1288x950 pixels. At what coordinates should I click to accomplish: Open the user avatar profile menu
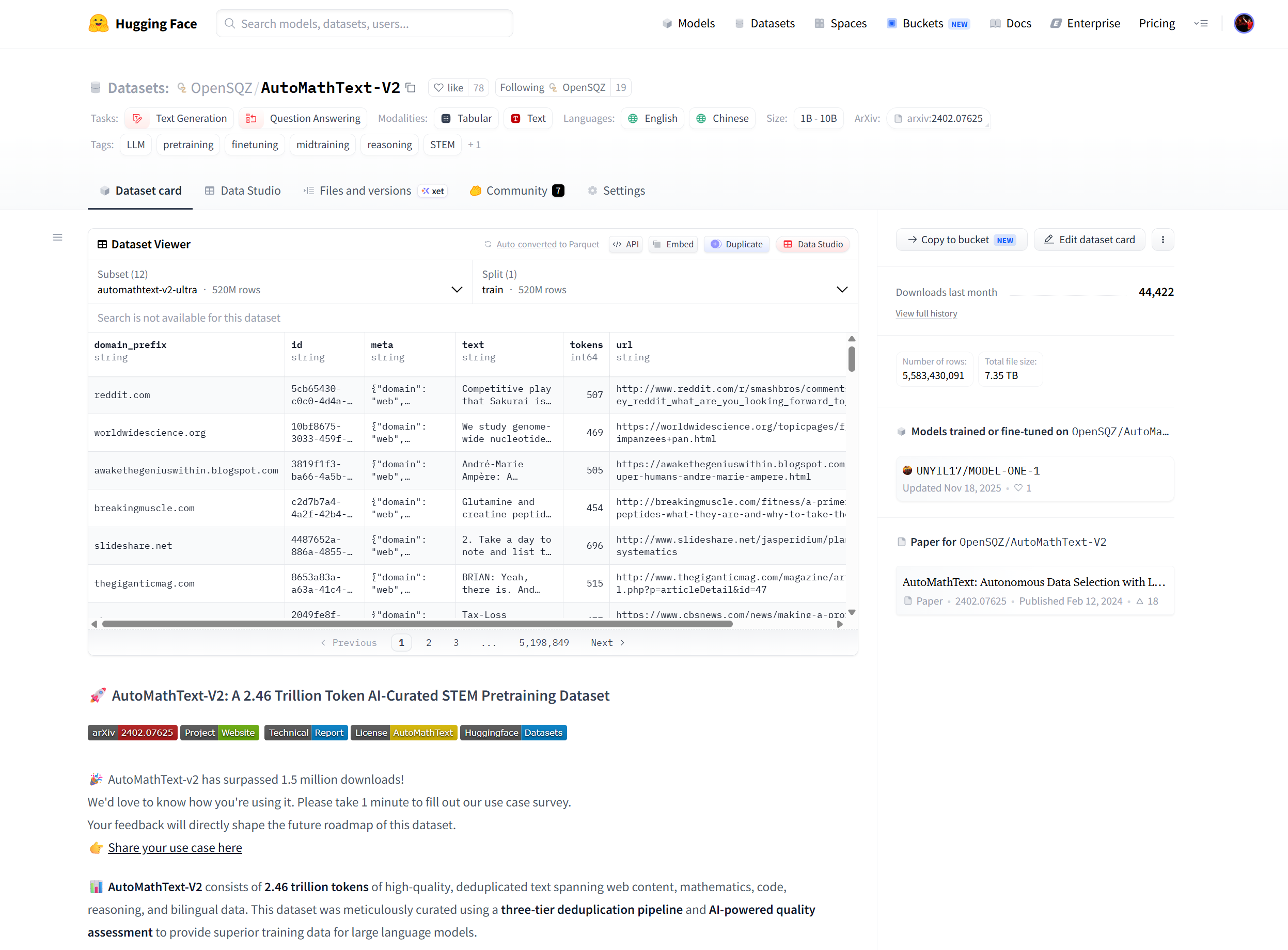[x=1244, y=24]
